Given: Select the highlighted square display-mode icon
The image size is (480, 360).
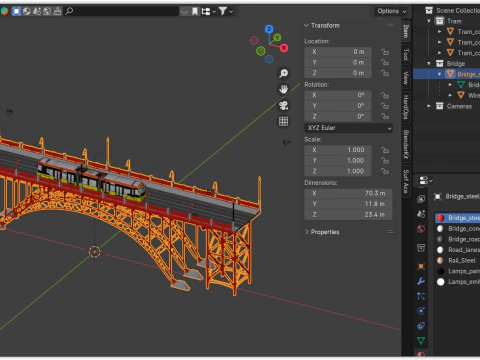Looking at the screenshot, I should [x=16, y=11].
